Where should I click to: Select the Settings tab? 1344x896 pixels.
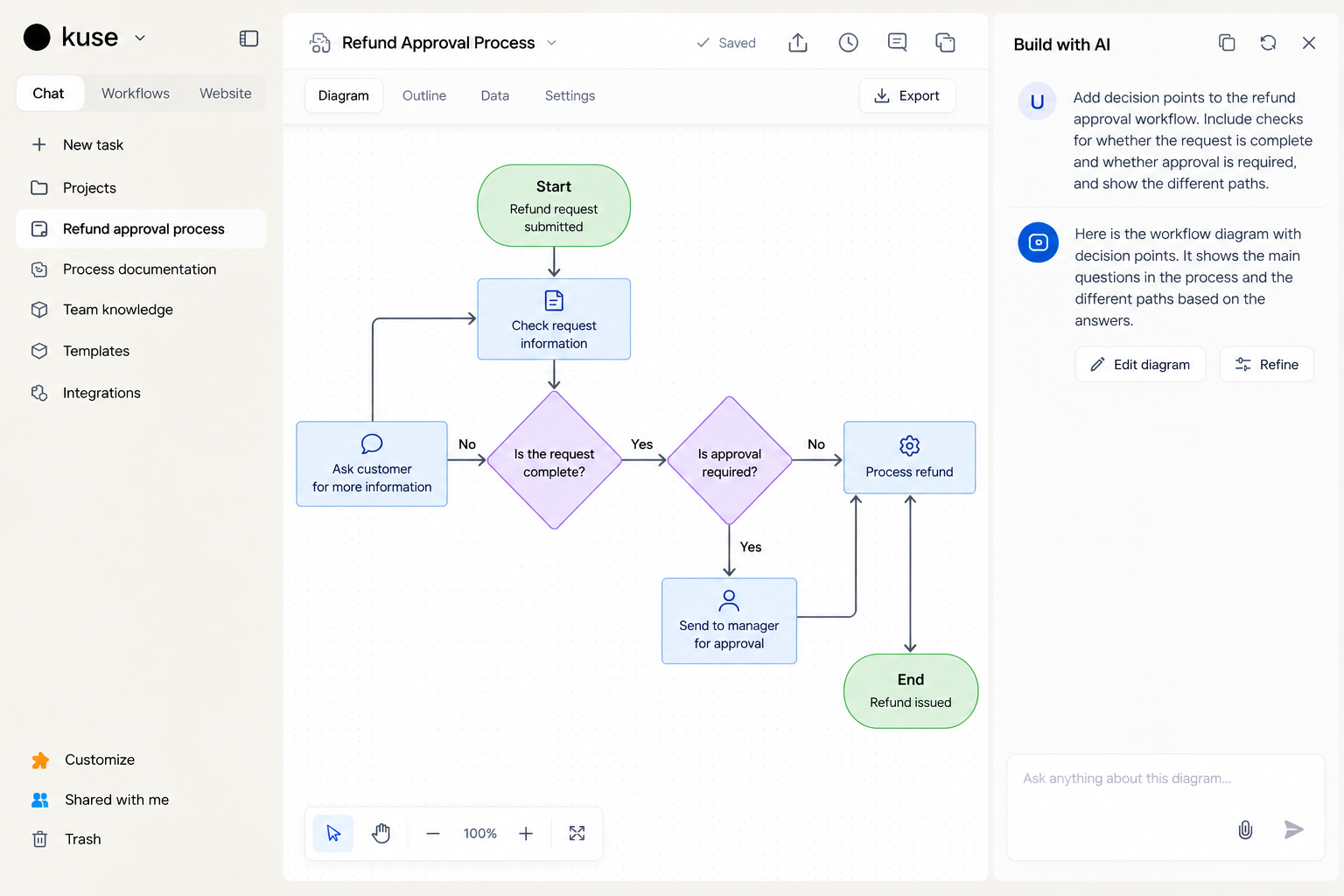pos(570,96)
